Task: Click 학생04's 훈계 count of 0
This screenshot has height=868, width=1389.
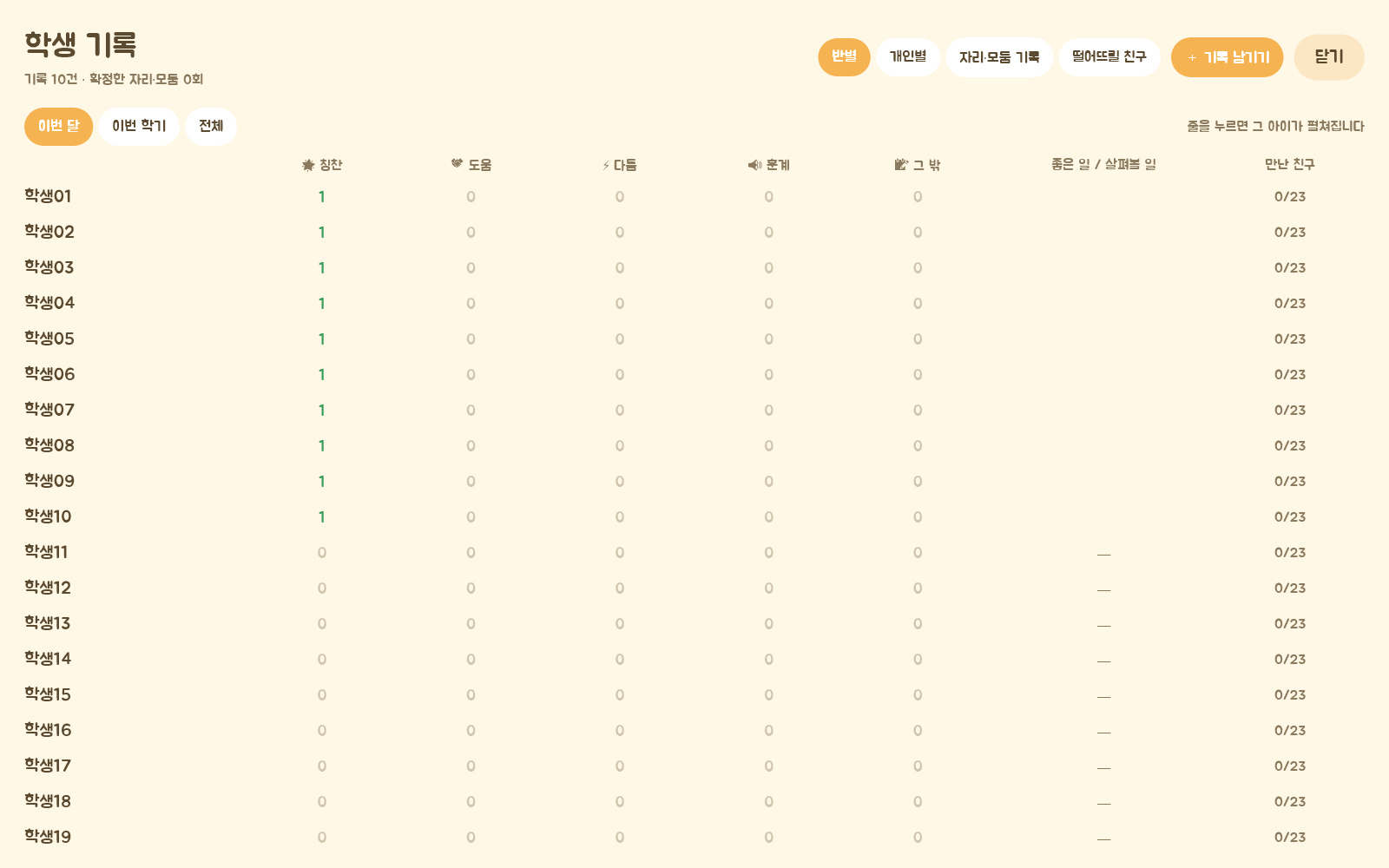Action: click(768, 304)
